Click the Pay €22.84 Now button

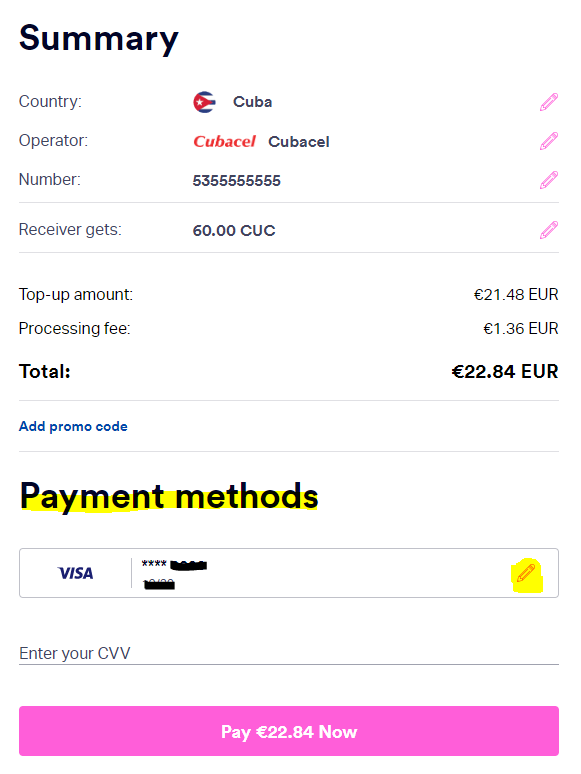click(289, 731)
